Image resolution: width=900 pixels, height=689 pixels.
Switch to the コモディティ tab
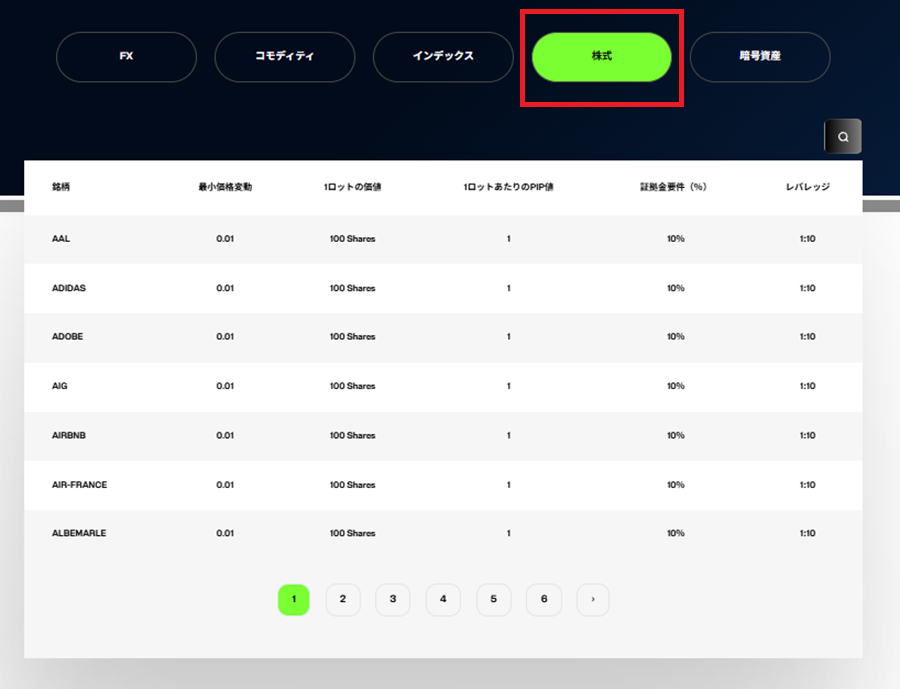285,56
